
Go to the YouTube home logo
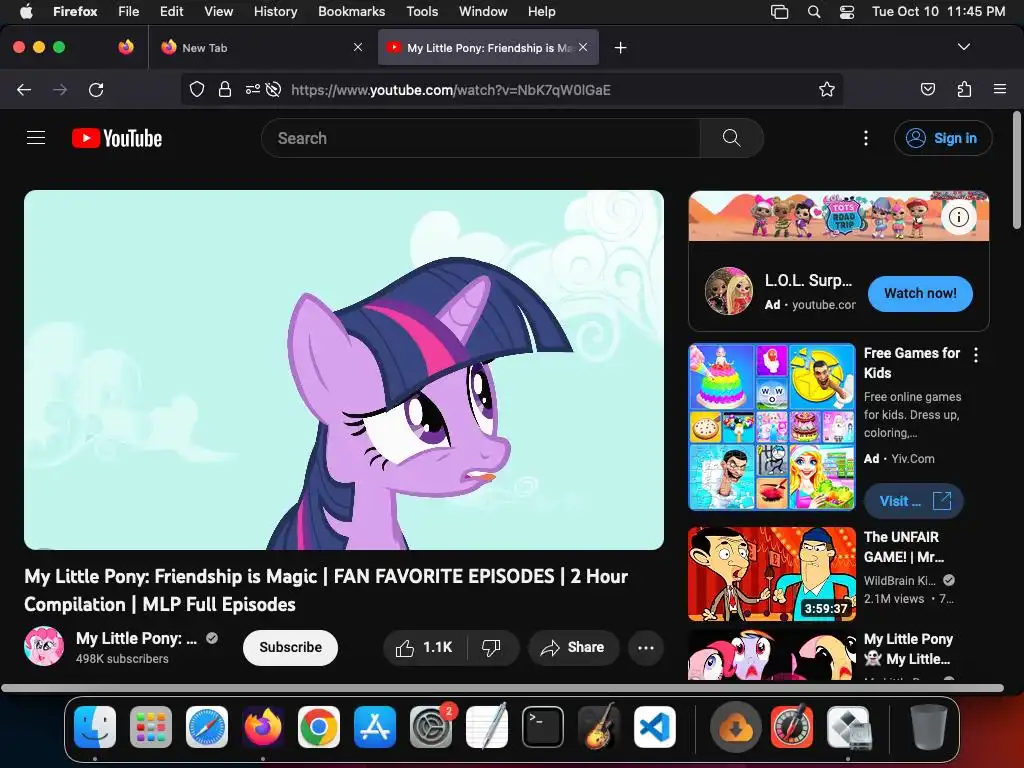pyautogui.click(x=117, y=138)
